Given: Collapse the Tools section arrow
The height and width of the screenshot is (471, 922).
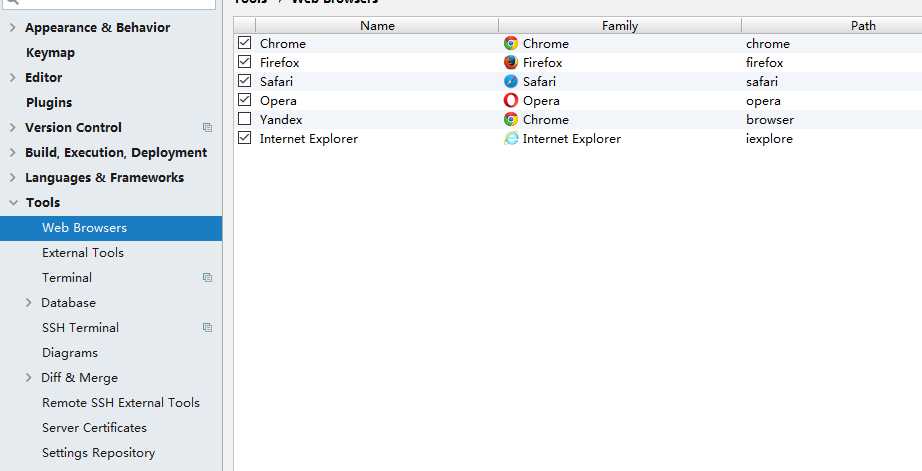Looking at the screenshot, I should pos(13,203).
